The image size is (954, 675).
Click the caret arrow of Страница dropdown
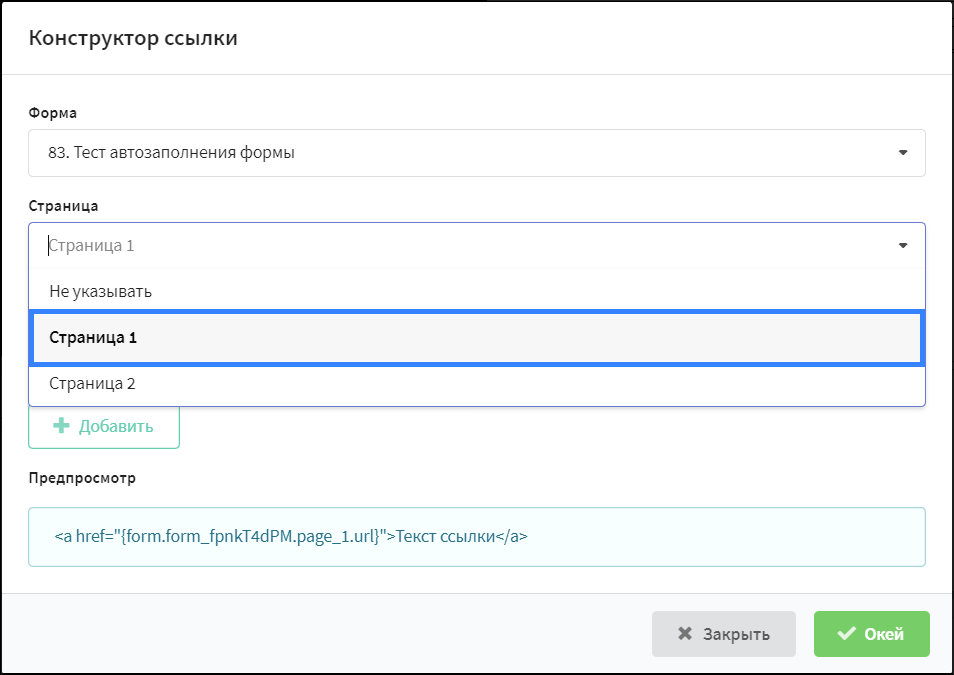(x=903, y=246)
